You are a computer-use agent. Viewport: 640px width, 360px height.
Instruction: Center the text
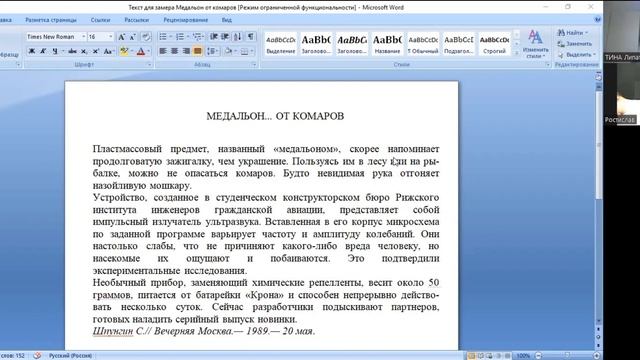point(175,51)
